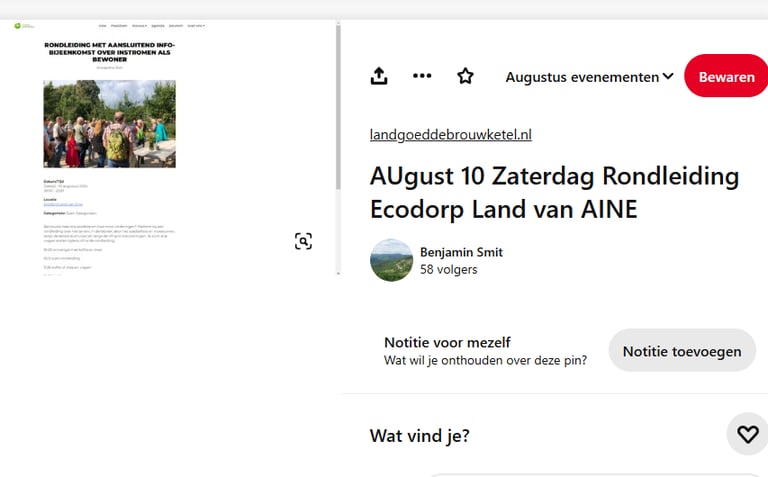Click the Wat vind je? heading
The height and width of the screenshot is (477, 768).
pyautogui.click(x=419, y=436)
